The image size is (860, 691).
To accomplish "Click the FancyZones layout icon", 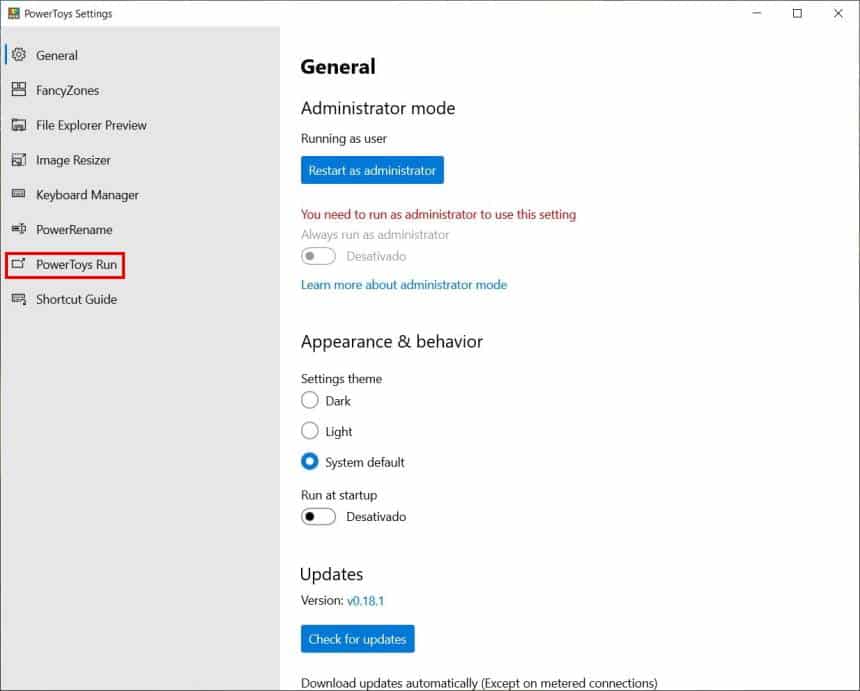I will [x=19, y=89].
